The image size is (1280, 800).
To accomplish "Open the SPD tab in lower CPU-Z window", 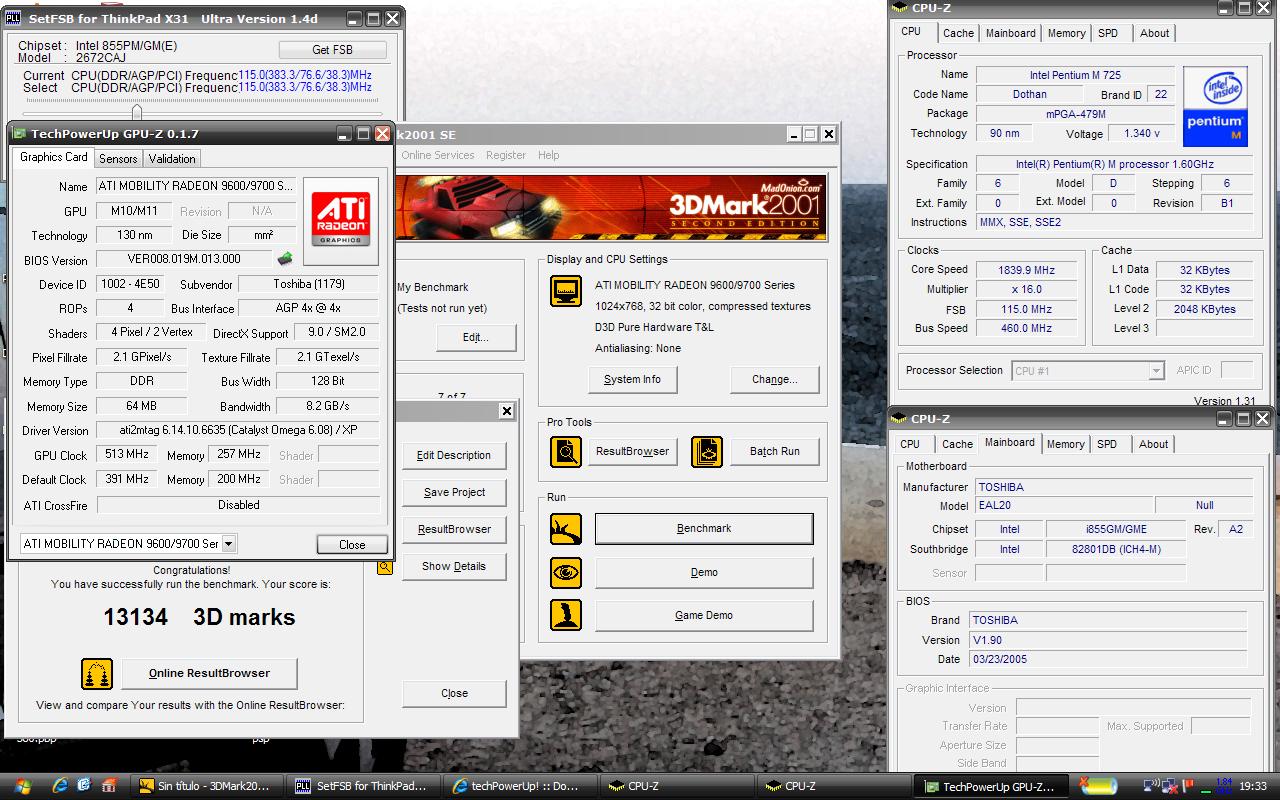I will pos(1107,444).
